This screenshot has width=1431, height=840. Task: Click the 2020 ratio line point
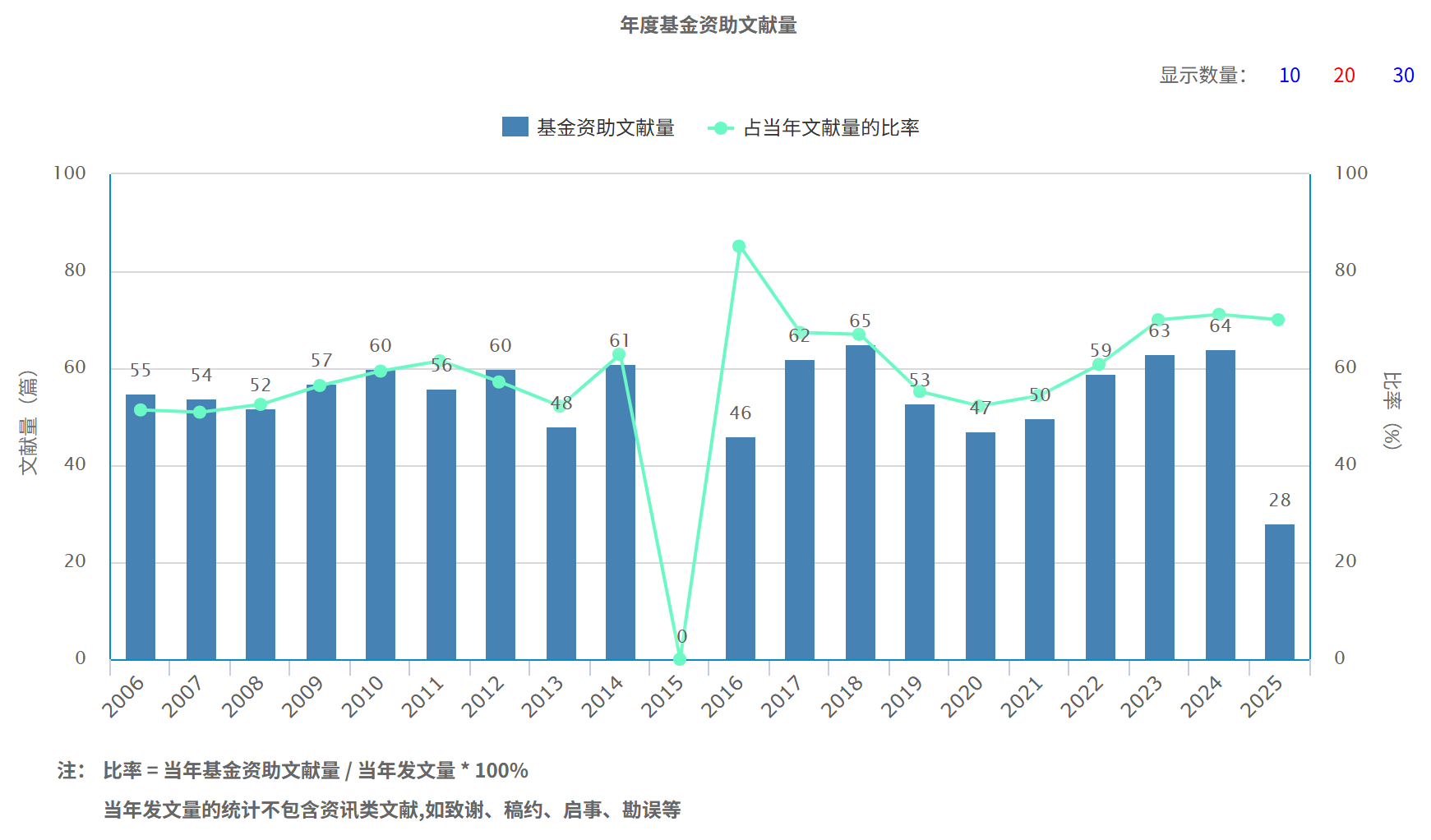pyautogui.click(x=980, y=406)
